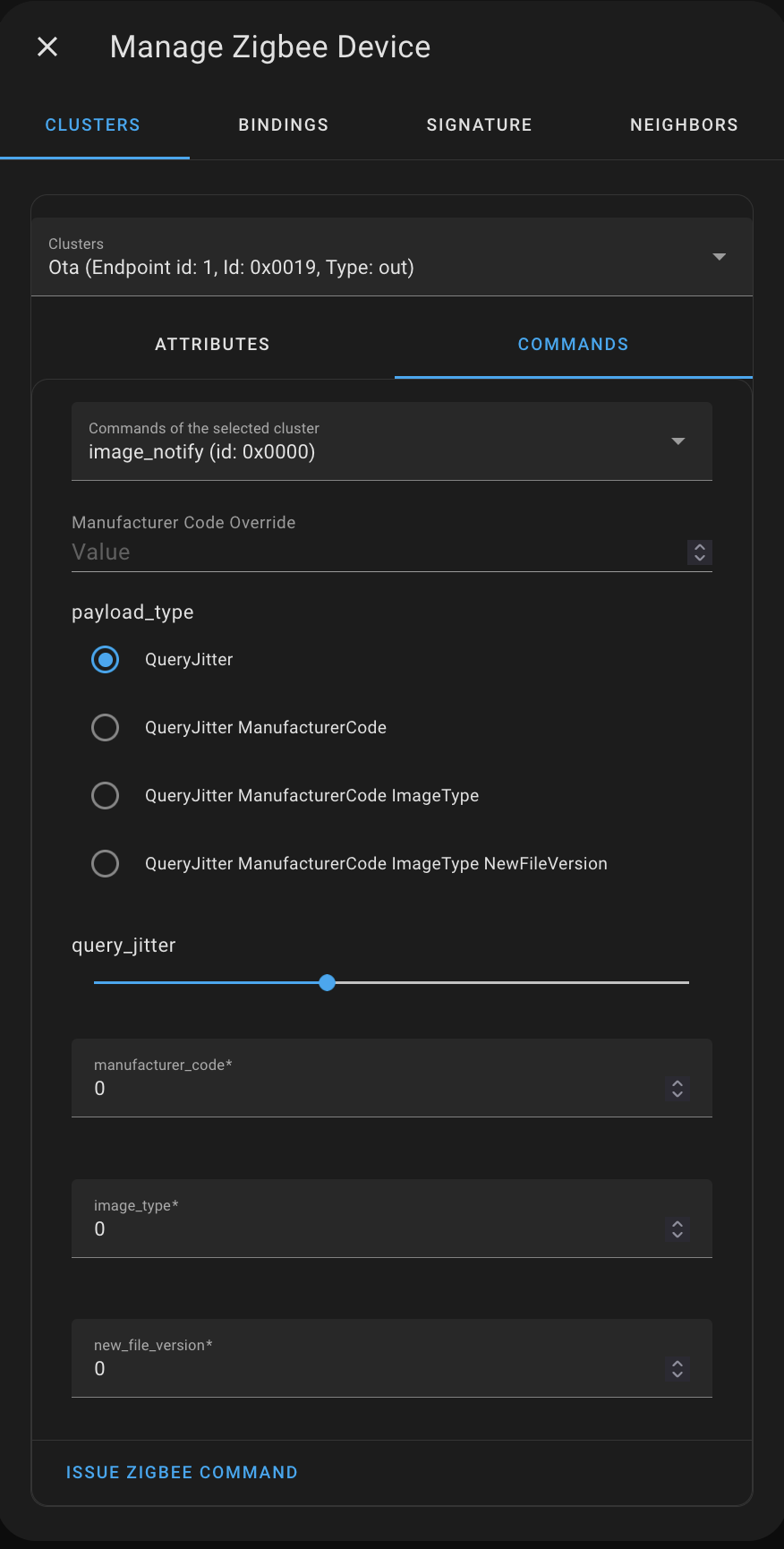
Task: Click the stepper next to new_file_version
Action: pos(677,1369)
